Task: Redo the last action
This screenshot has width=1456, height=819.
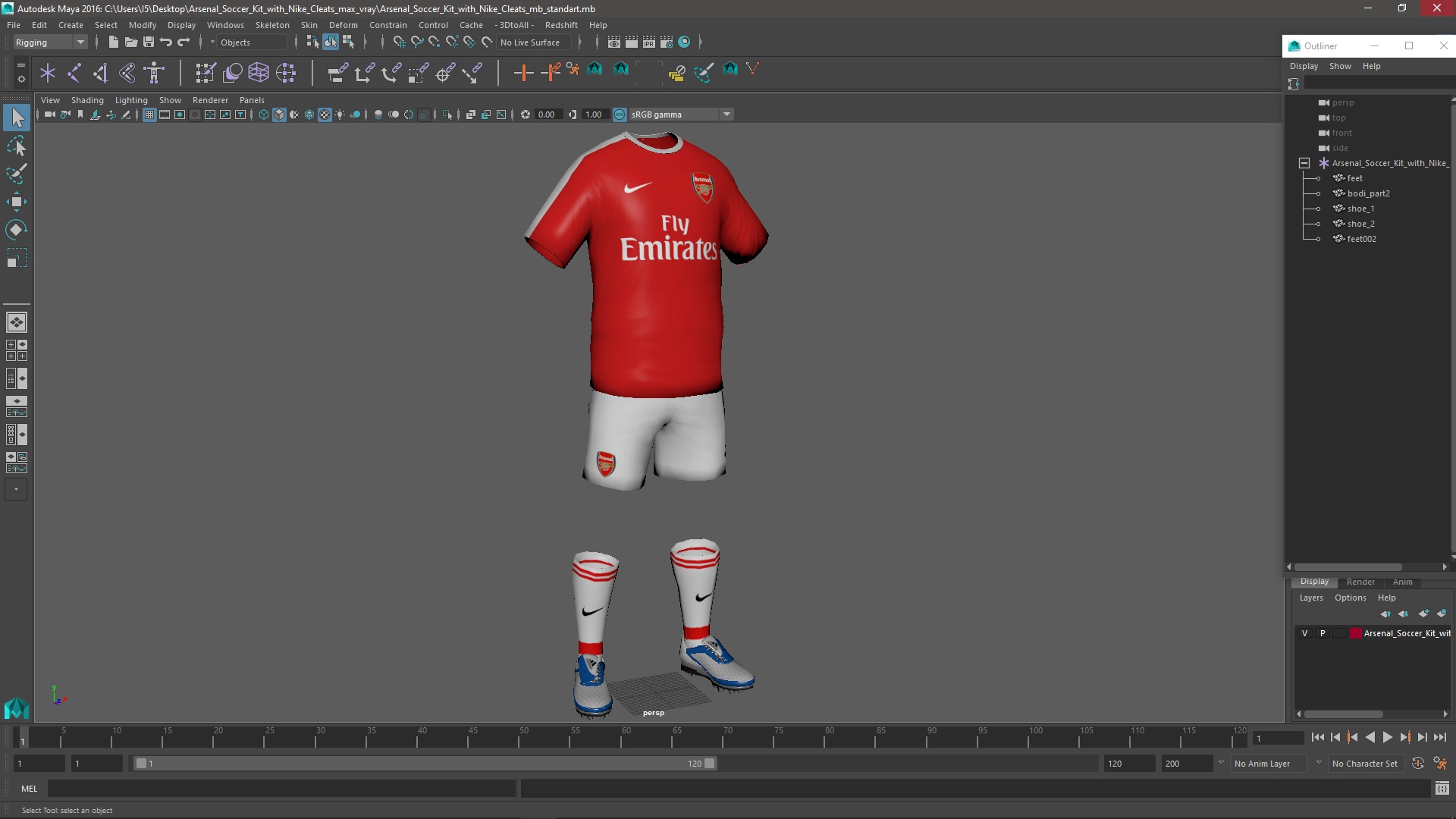Action: (x=184, y=42)
